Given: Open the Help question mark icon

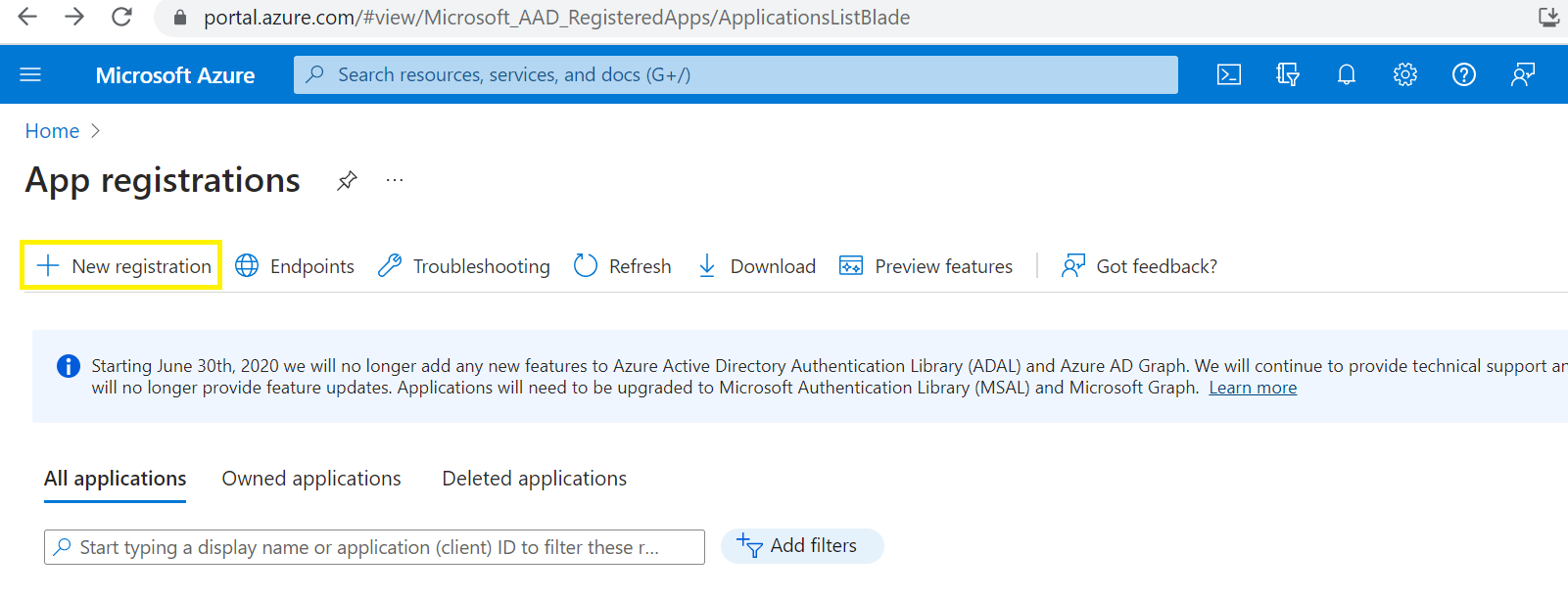Looking at the screenshot, I should [x=1464, y=74].
